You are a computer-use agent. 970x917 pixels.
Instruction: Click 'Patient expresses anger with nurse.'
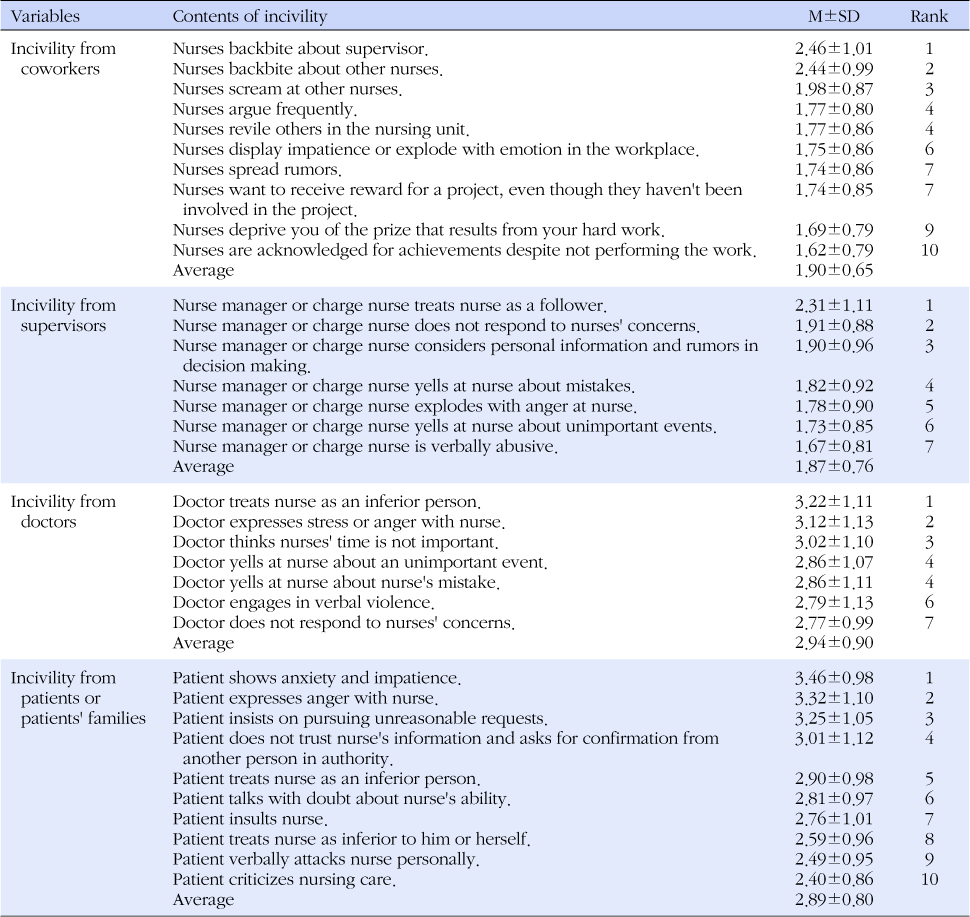coord(305,698)
